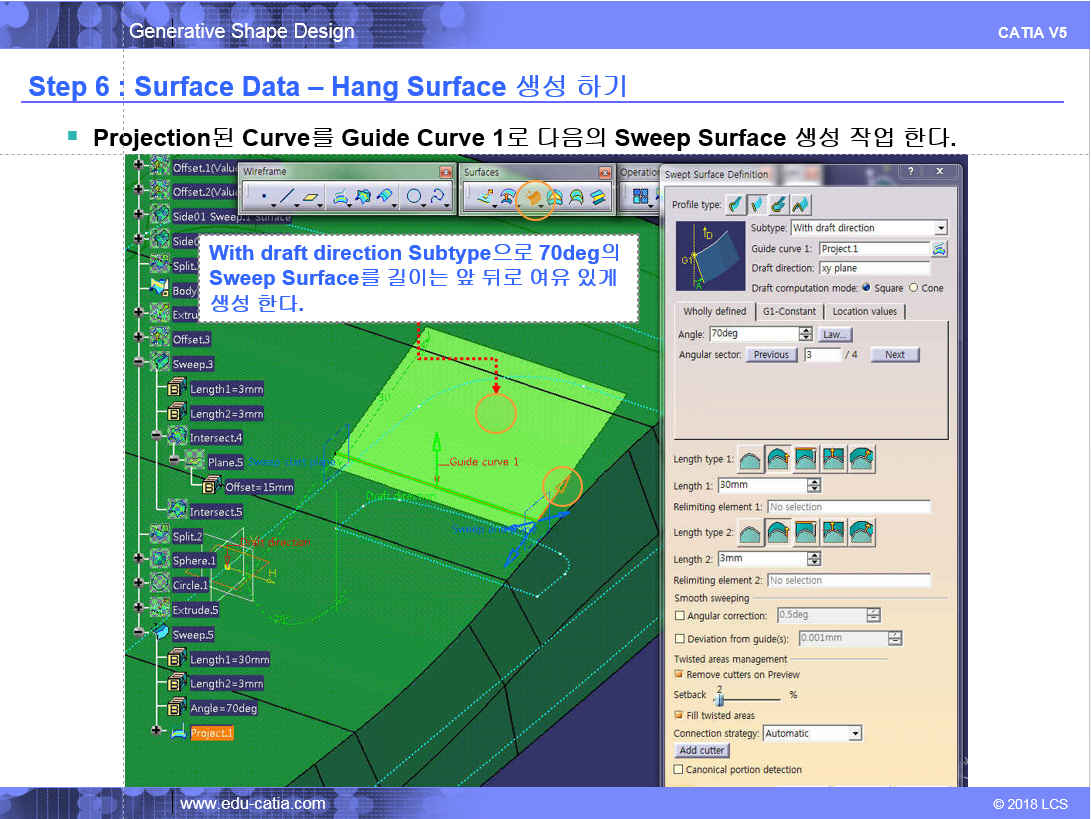Collapse the Sweep.5 tree node
The width and height of the screenshot is (1091, 819).
click(x=139, y=634)
